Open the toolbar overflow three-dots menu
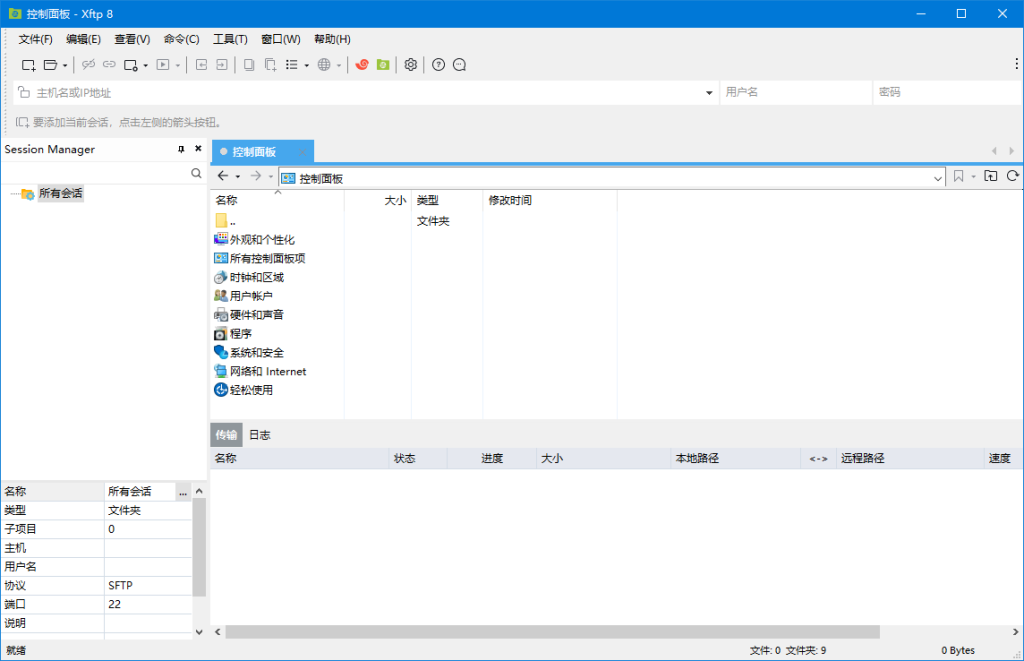 (1016, 63)
